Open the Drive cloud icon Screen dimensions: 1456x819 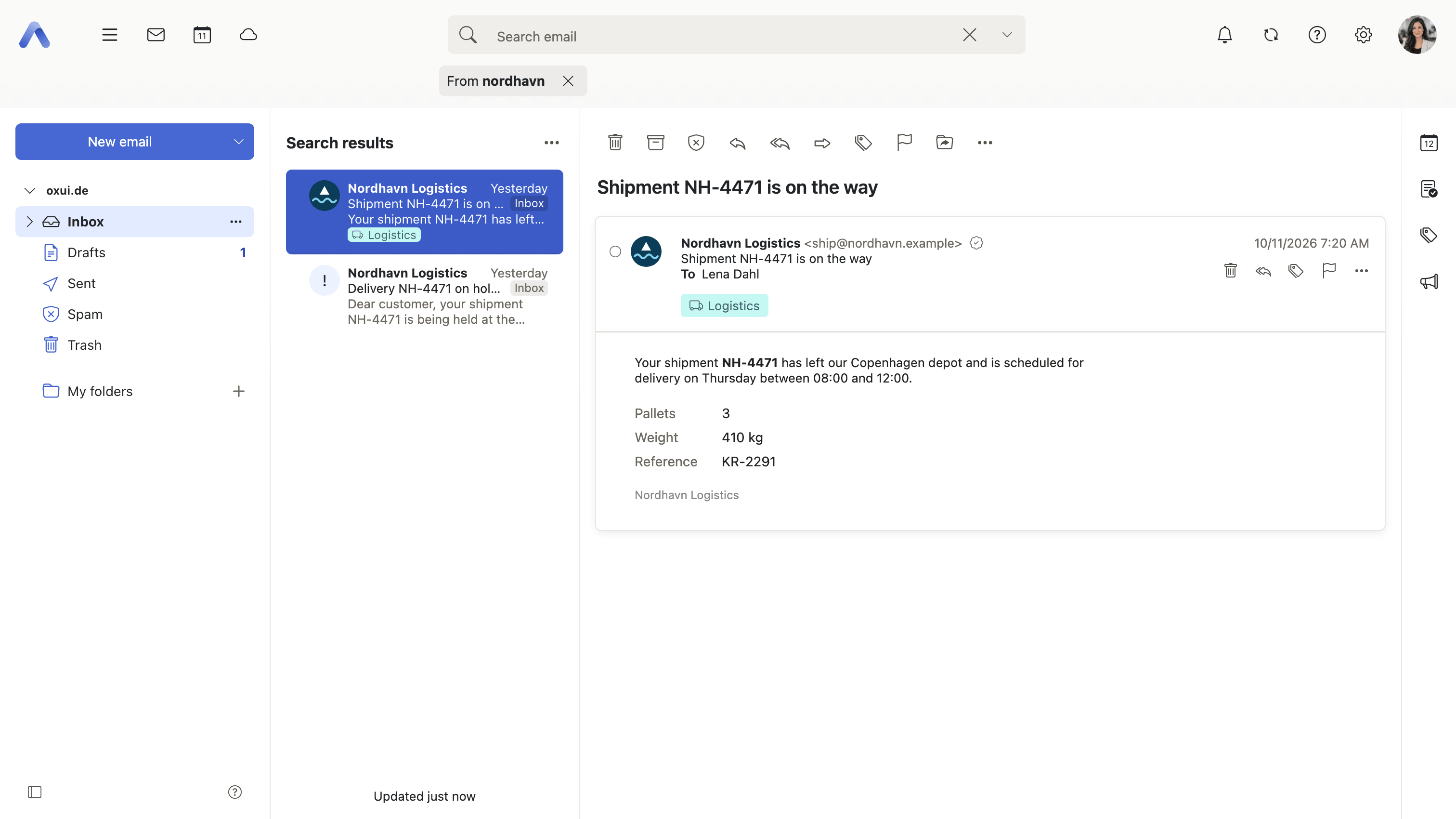pyautogui.click(x=248, y=35)
